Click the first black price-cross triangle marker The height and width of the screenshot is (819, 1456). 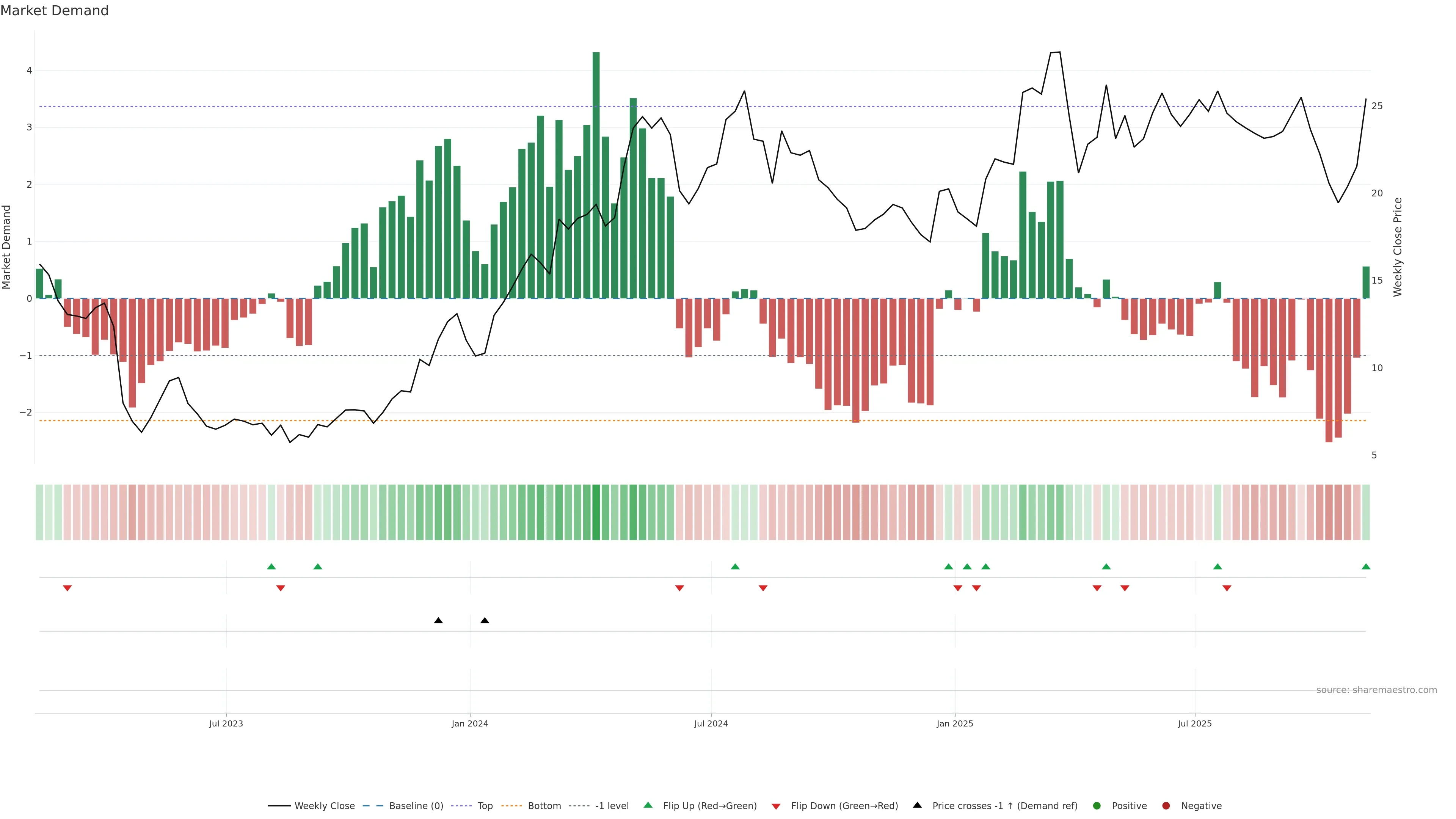click(438, 621)
